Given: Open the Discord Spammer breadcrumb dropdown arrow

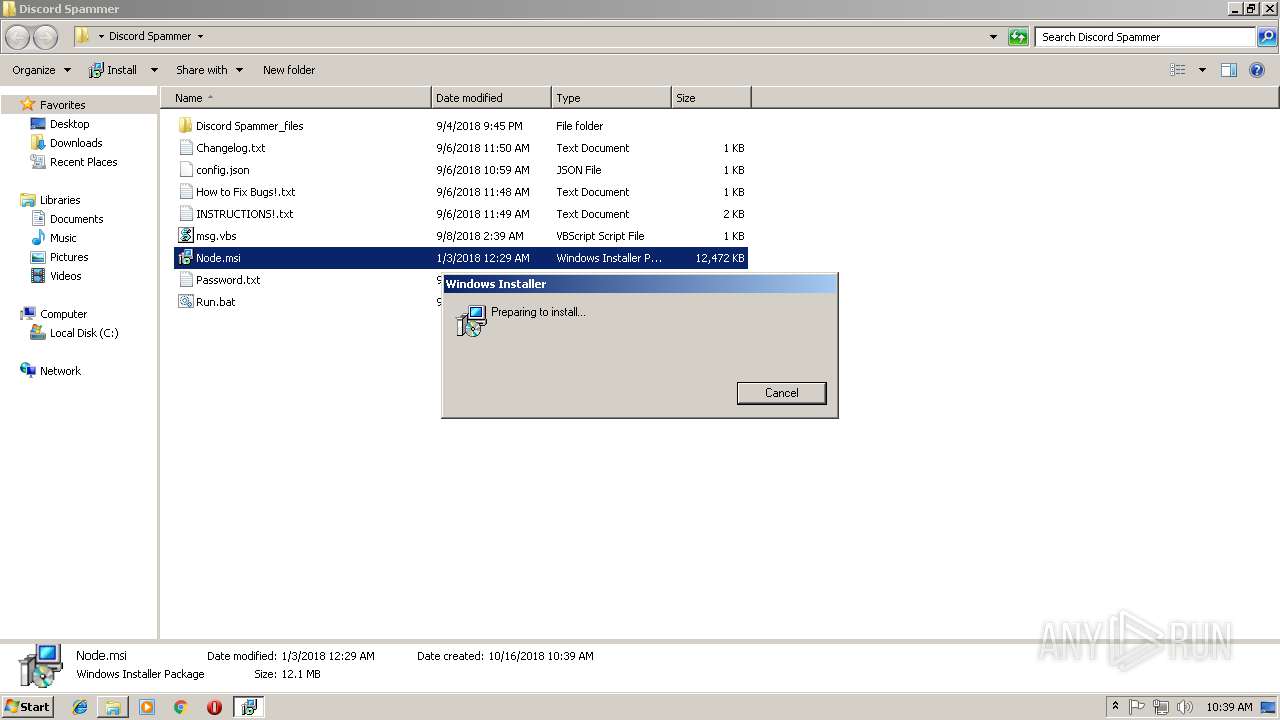Looking at the screenshot, I should [200, 37].
